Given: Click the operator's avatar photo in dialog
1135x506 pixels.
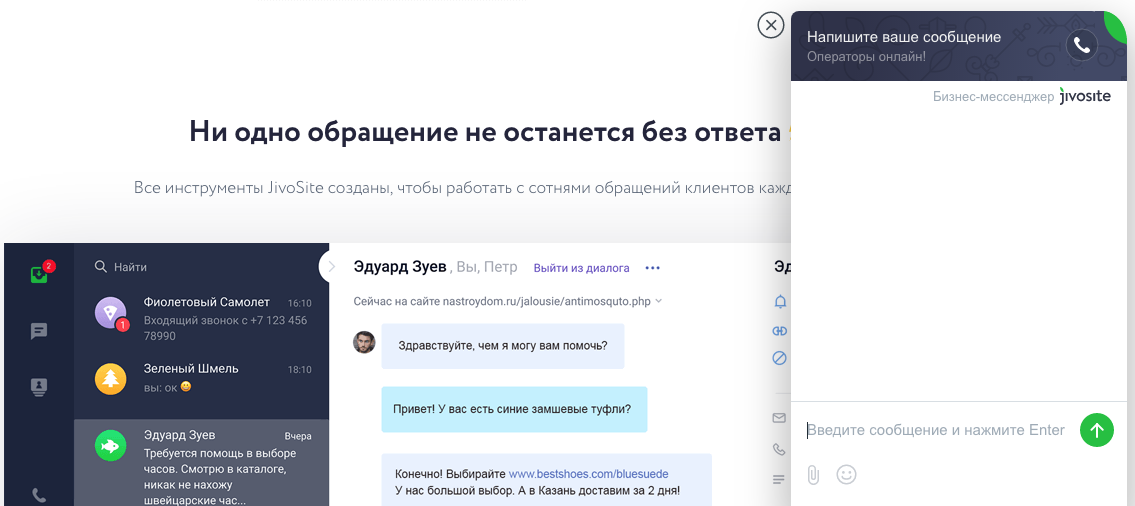Looking at the screenshot, I should 364,342.
